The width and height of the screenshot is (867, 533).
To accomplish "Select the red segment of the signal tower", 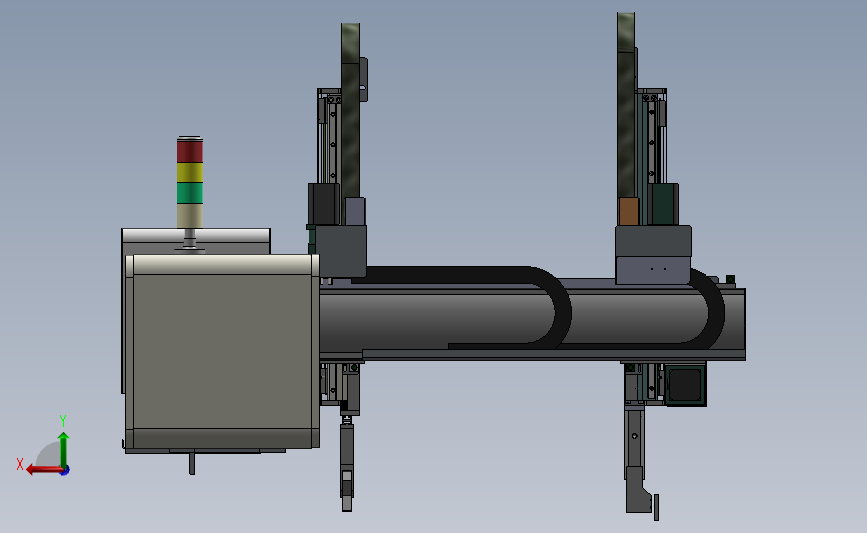I will [190, 151].
